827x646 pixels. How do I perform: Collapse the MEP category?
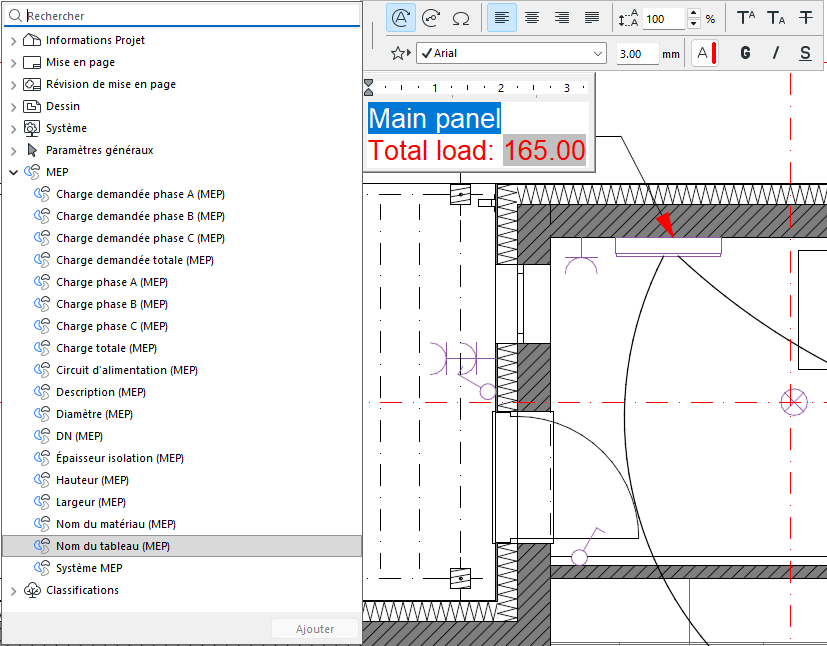pos(14,172)
